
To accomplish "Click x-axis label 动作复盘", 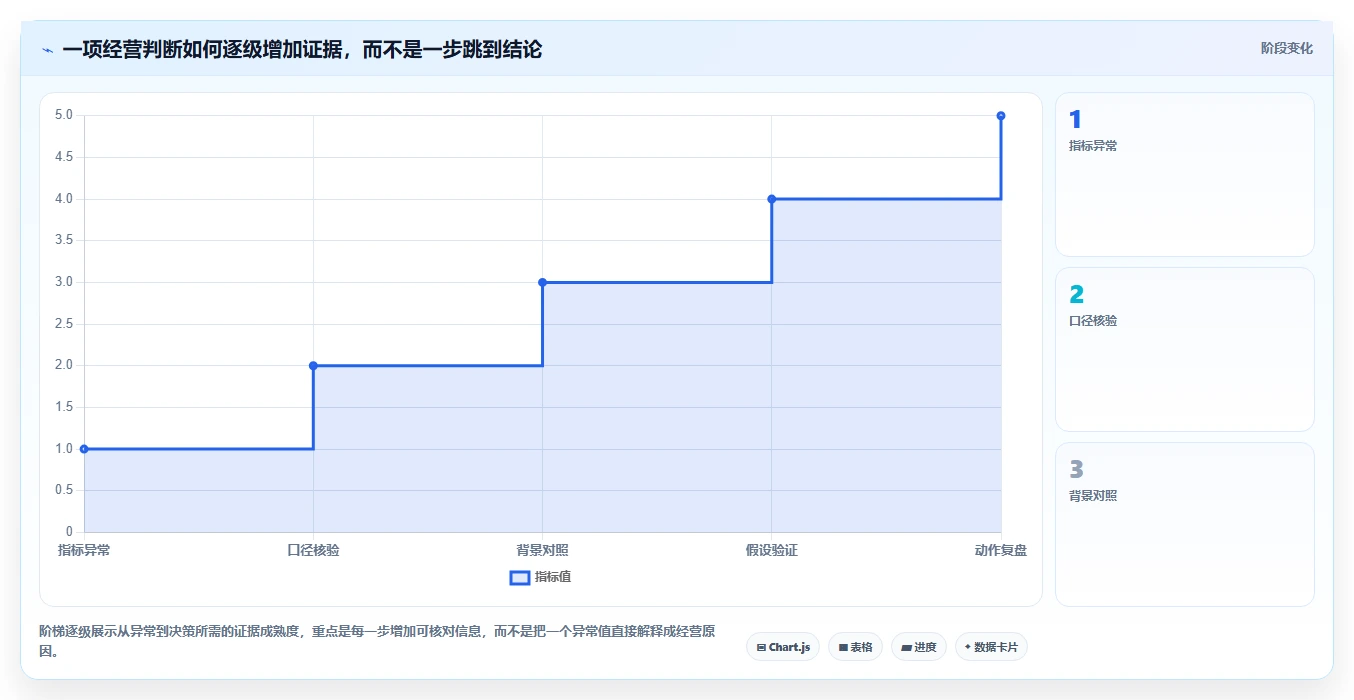I will pos(1001,550).
